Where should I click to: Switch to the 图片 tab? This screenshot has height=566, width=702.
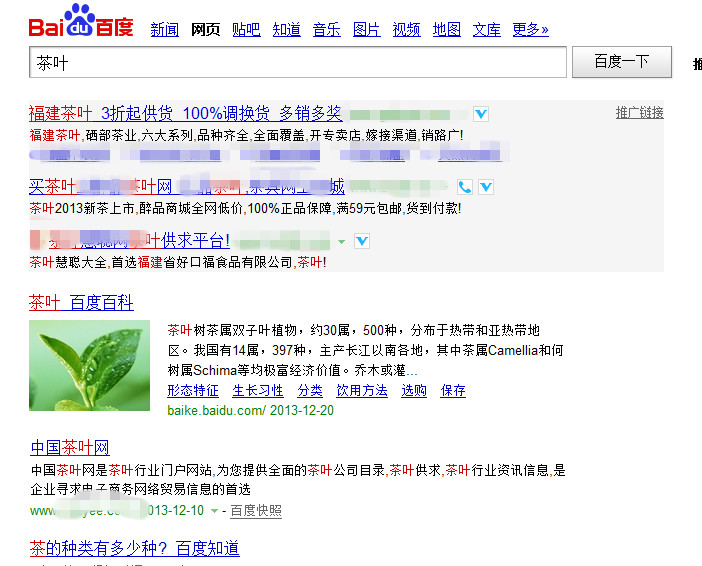point(366,30)
